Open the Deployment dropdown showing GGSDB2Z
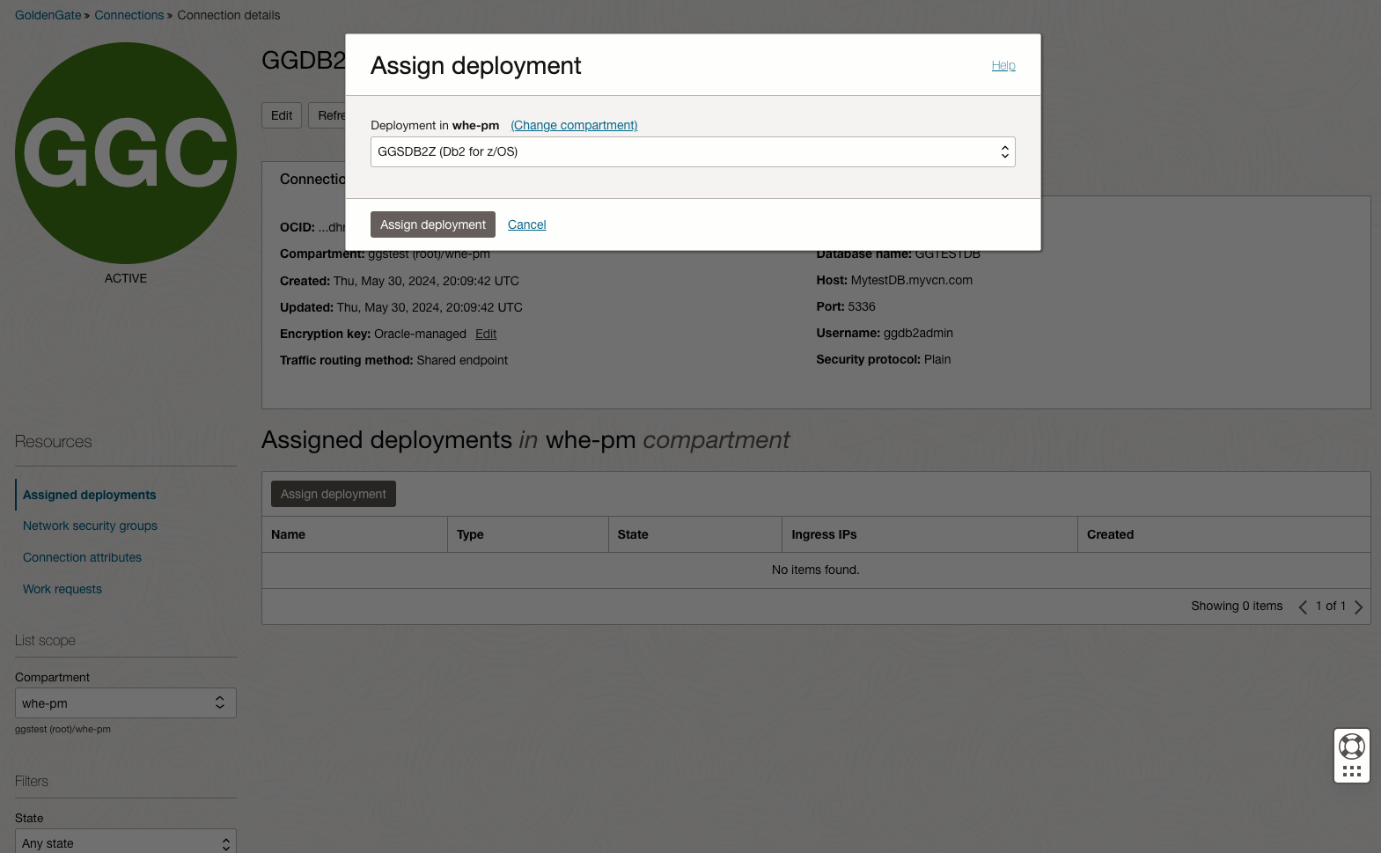This screenshot has width=1381, height=853. point(692,152)
